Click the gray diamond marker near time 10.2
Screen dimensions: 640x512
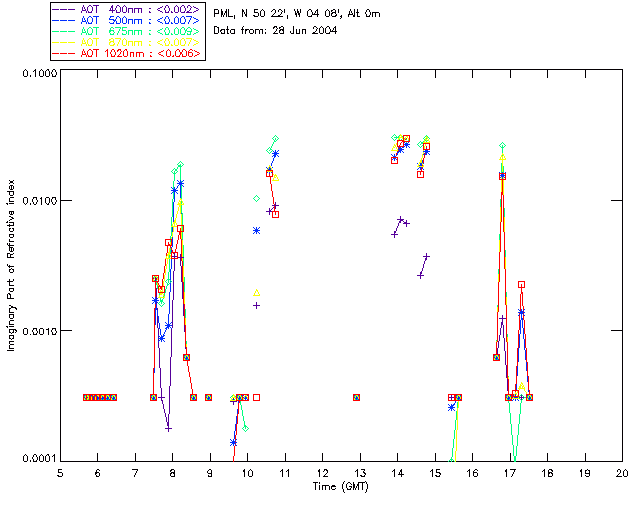pyautogui.click(x=257, y=199)
